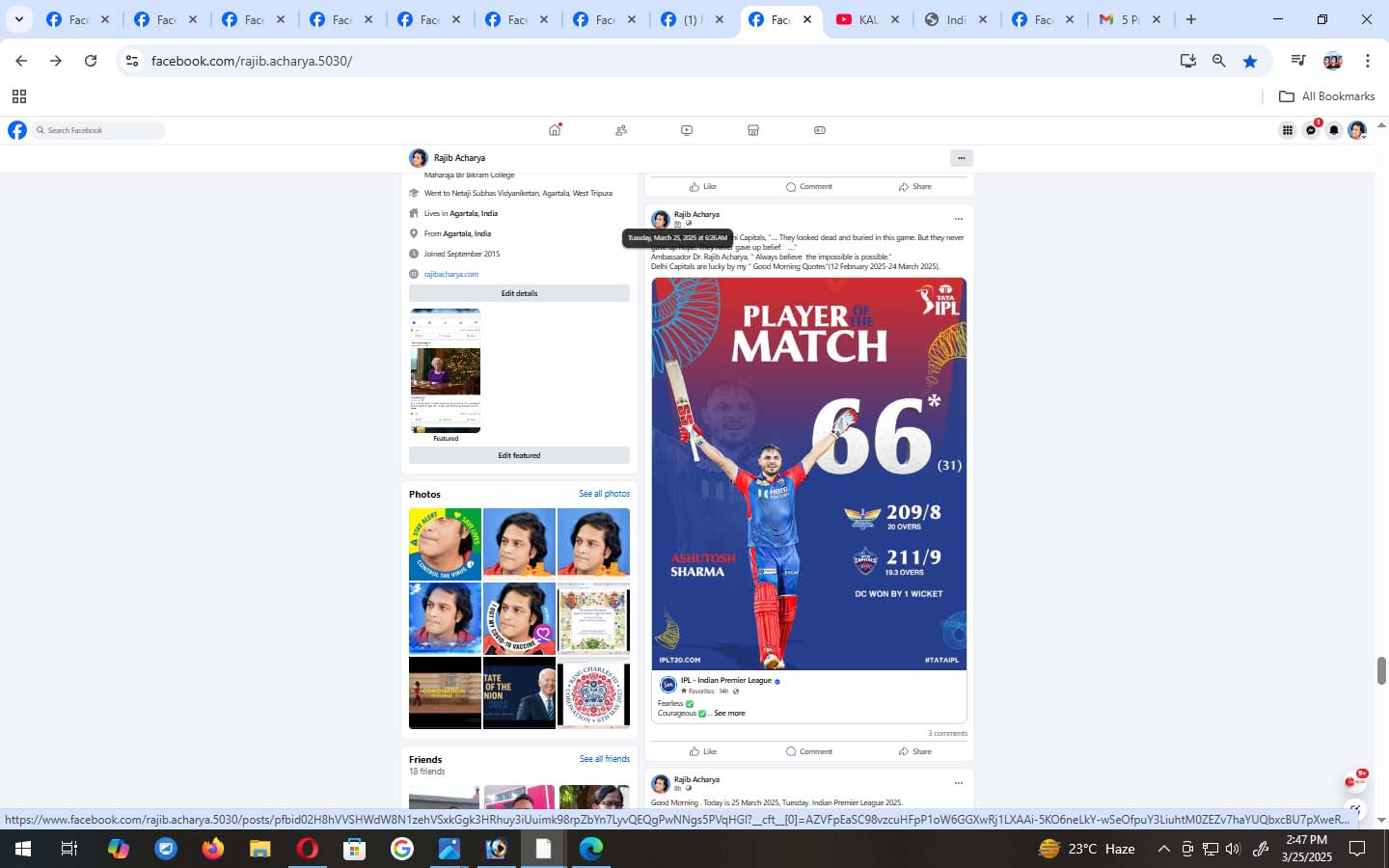Open See all friends link
Screen dimensions: 1389x868
coord(604,759)
